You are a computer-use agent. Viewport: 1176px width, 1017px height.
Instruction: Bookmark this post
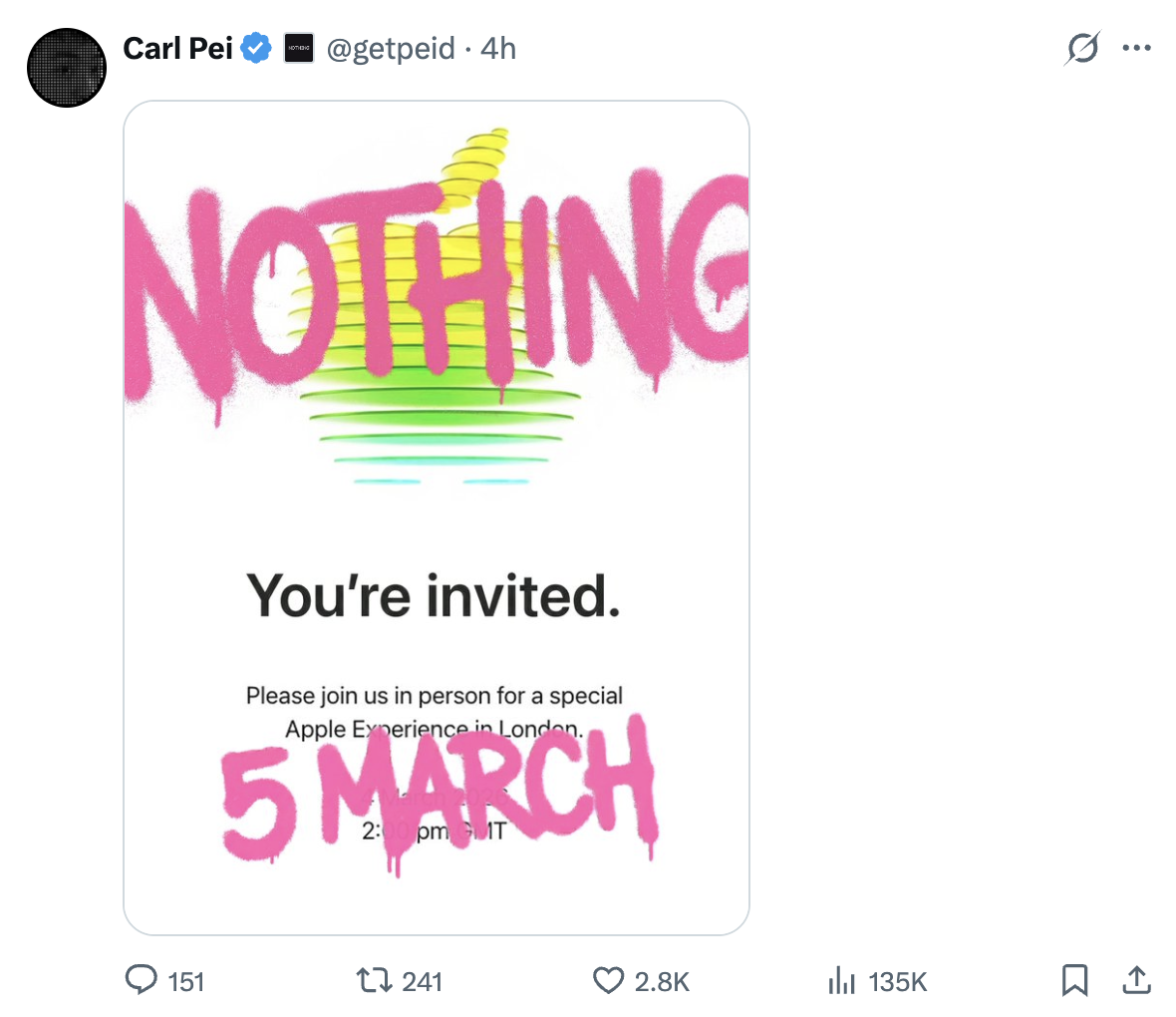[1074, 981]
